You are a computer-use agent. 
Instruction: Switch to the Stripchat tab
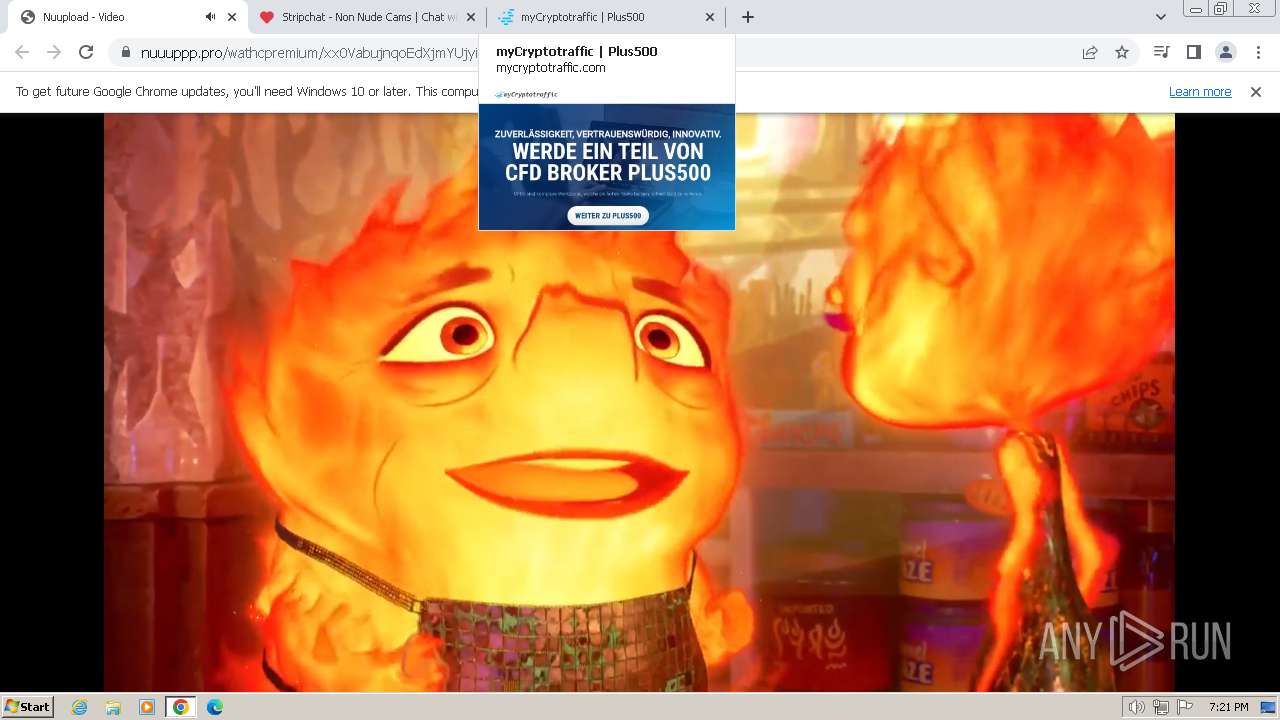point(366,17)
